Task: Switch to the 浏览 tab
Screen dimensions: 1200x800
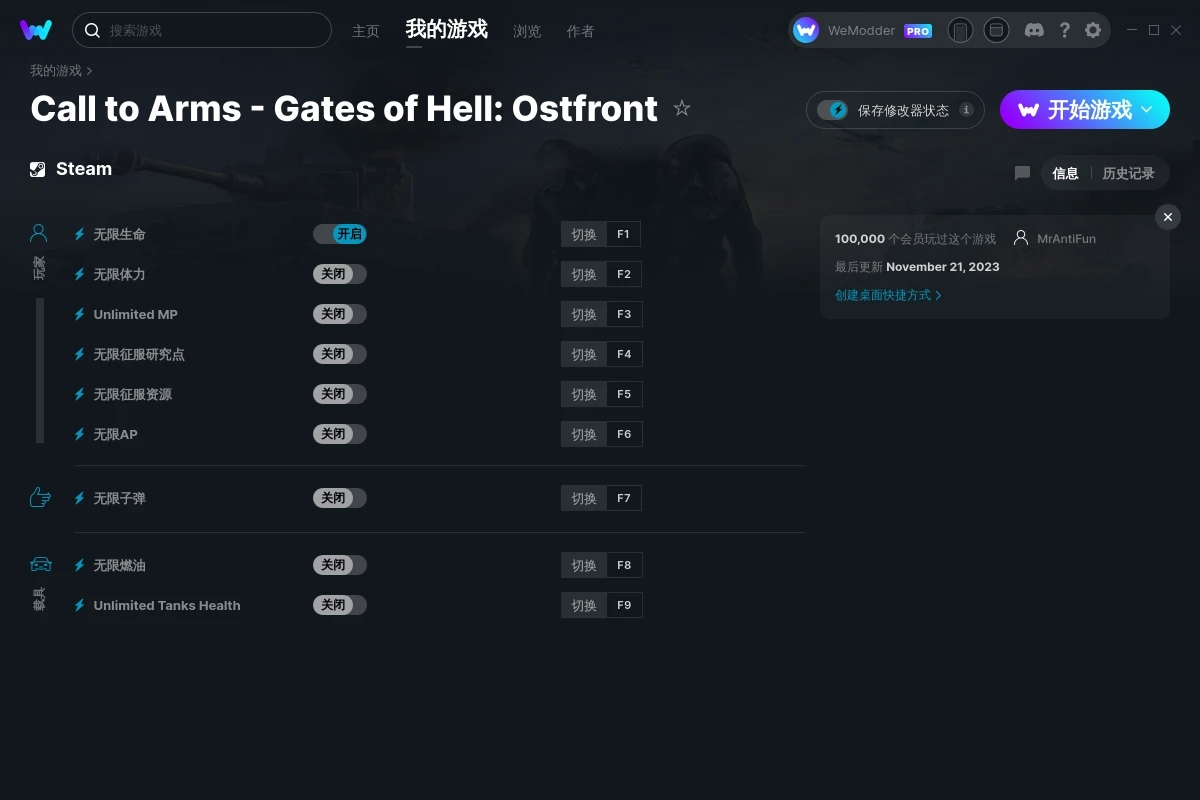Action: (527, 31)
